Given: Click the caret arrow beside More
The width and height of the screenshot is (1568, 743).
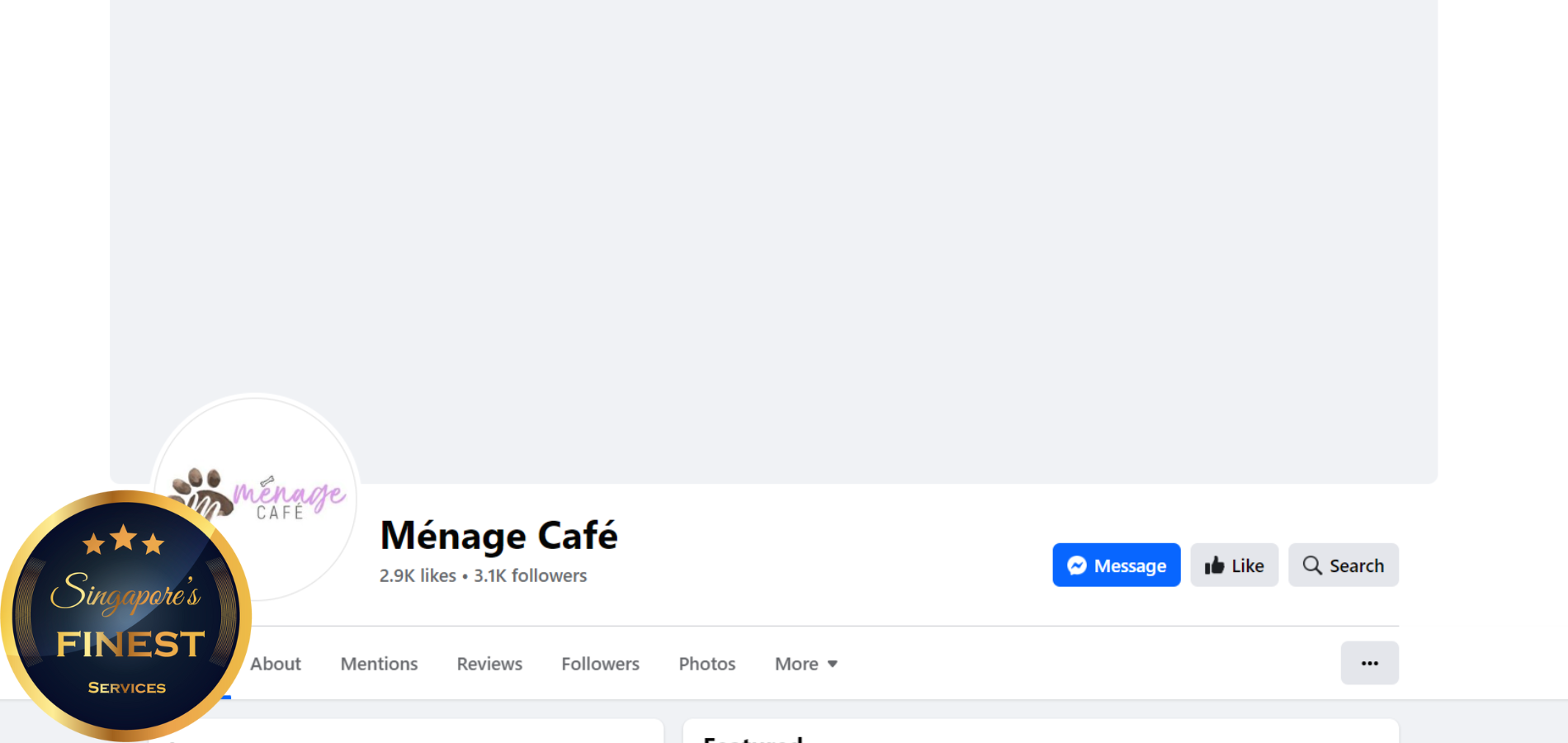Looking at the screenshot, I should tap(833, 664).
